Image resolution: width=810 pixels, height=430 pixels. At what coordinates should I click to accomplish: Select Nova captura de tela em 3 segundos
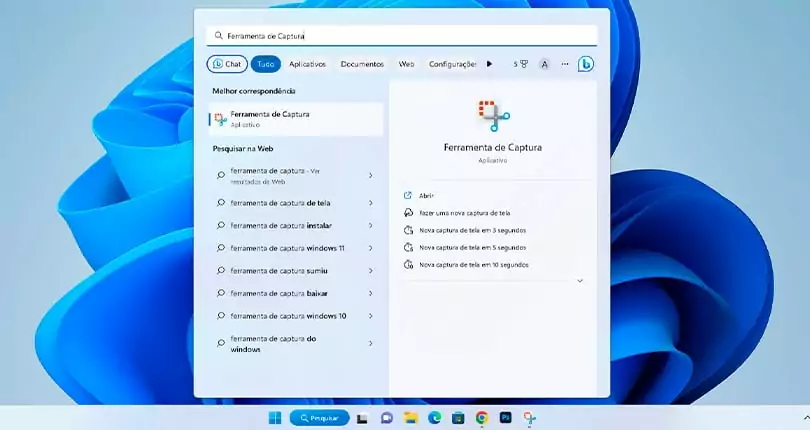pyautogui.click(x=473, y=231)
